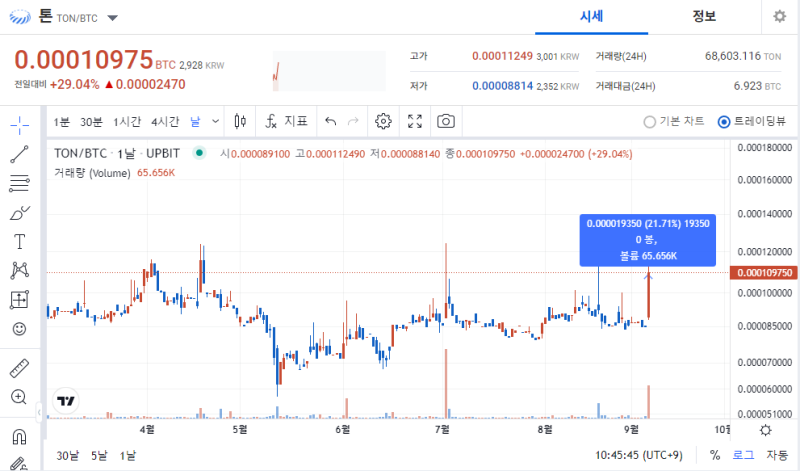Viewport: 800px width, 471px height.
Task: Click the TradingView logo on chart
Action: click(66, 401)
